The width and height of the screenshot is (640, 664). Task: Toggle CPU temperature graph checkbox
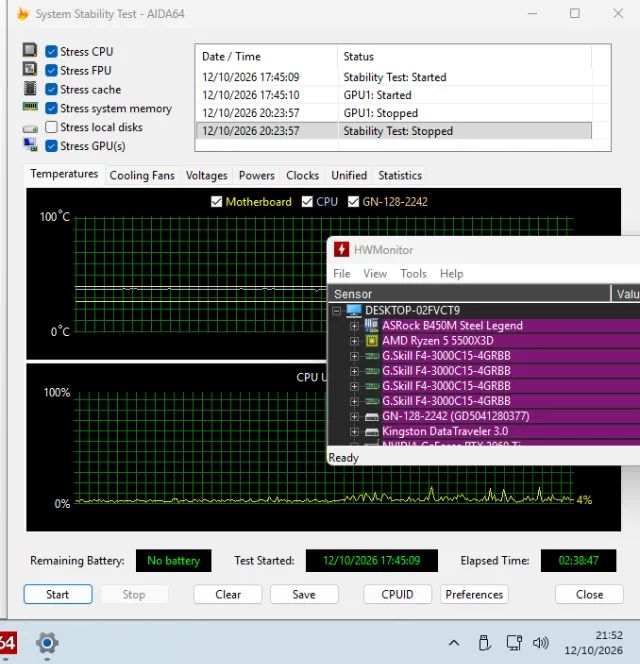pyautogui.click(x=307, y=202)
